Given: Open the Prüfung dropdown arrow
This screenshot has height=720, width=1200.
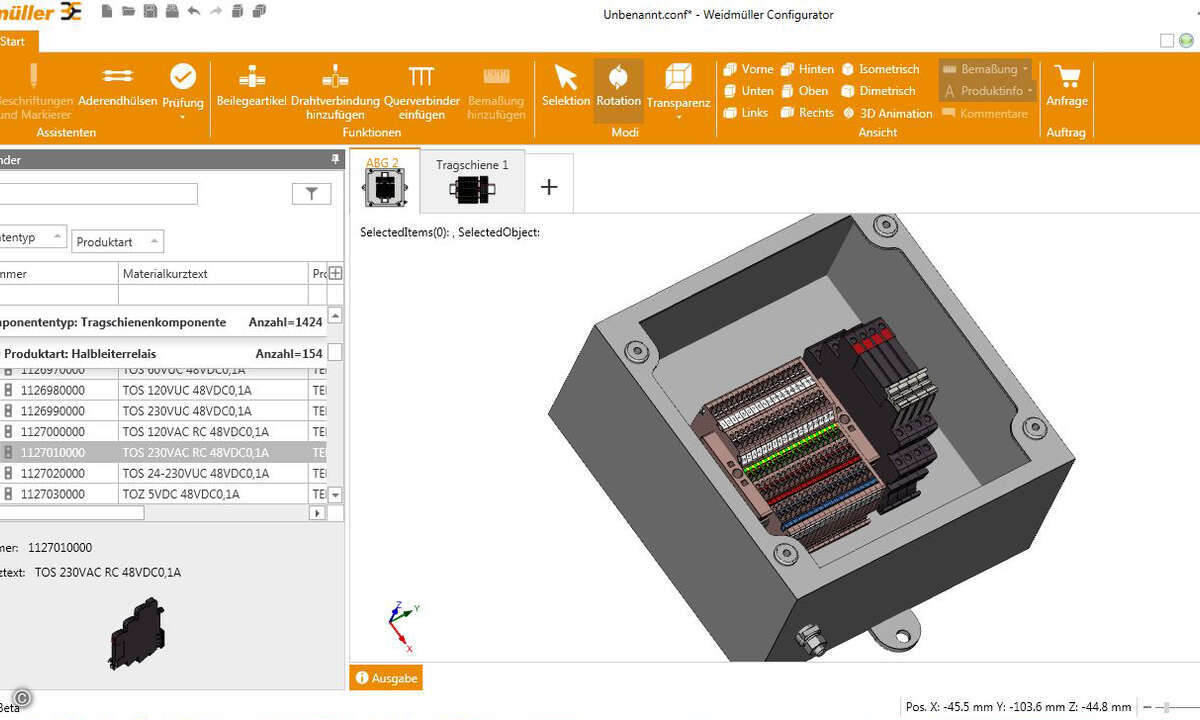Looking at the screenshot, I should [x=183, y=117].
